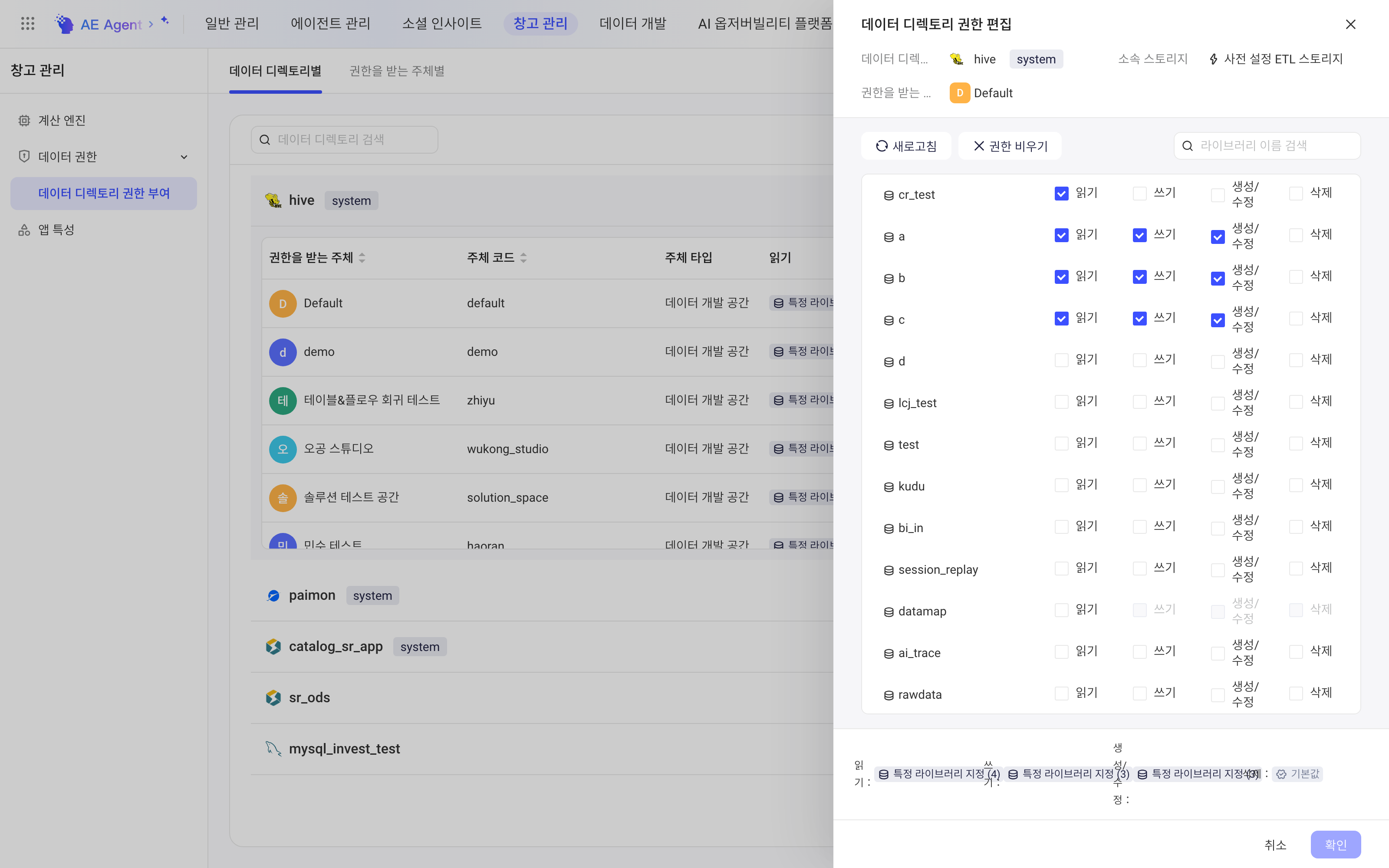Viewport: 1389px width, 868px height.
Task: Open the 소셜 인사이트 top menu
Action: pyautogui.click(x=441, y=23)
